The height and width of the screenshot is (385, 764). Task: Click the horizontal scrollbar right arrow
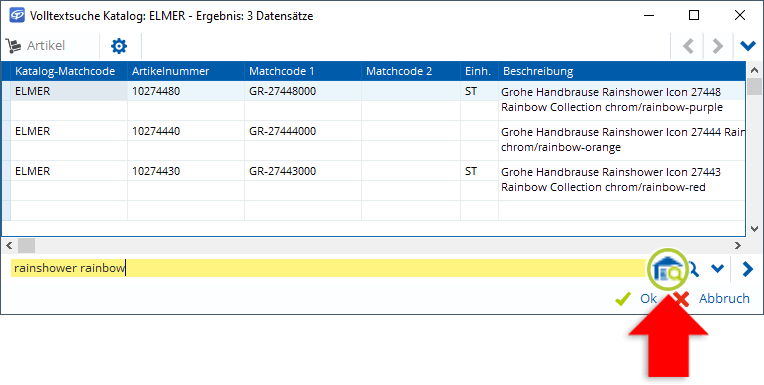click(x=738, y=246)
